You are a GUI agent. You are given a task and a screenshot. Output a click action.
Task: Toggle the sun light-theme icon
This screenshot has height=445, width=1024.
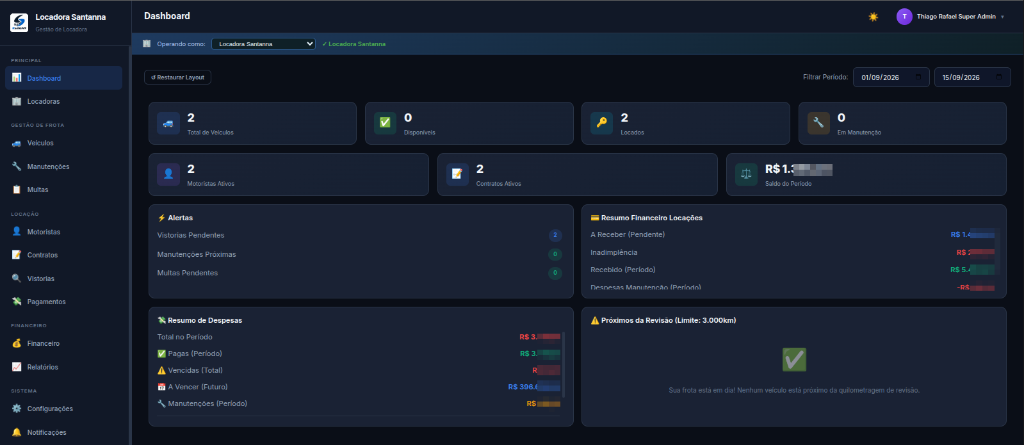(873, 17)
